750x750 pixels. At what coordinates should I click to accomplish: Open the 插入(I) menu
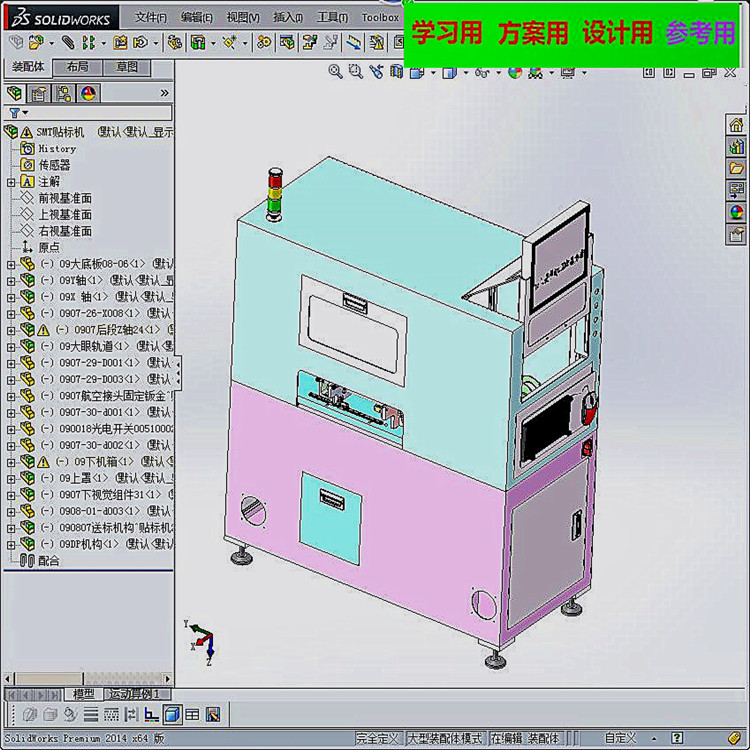pos(288,18)
